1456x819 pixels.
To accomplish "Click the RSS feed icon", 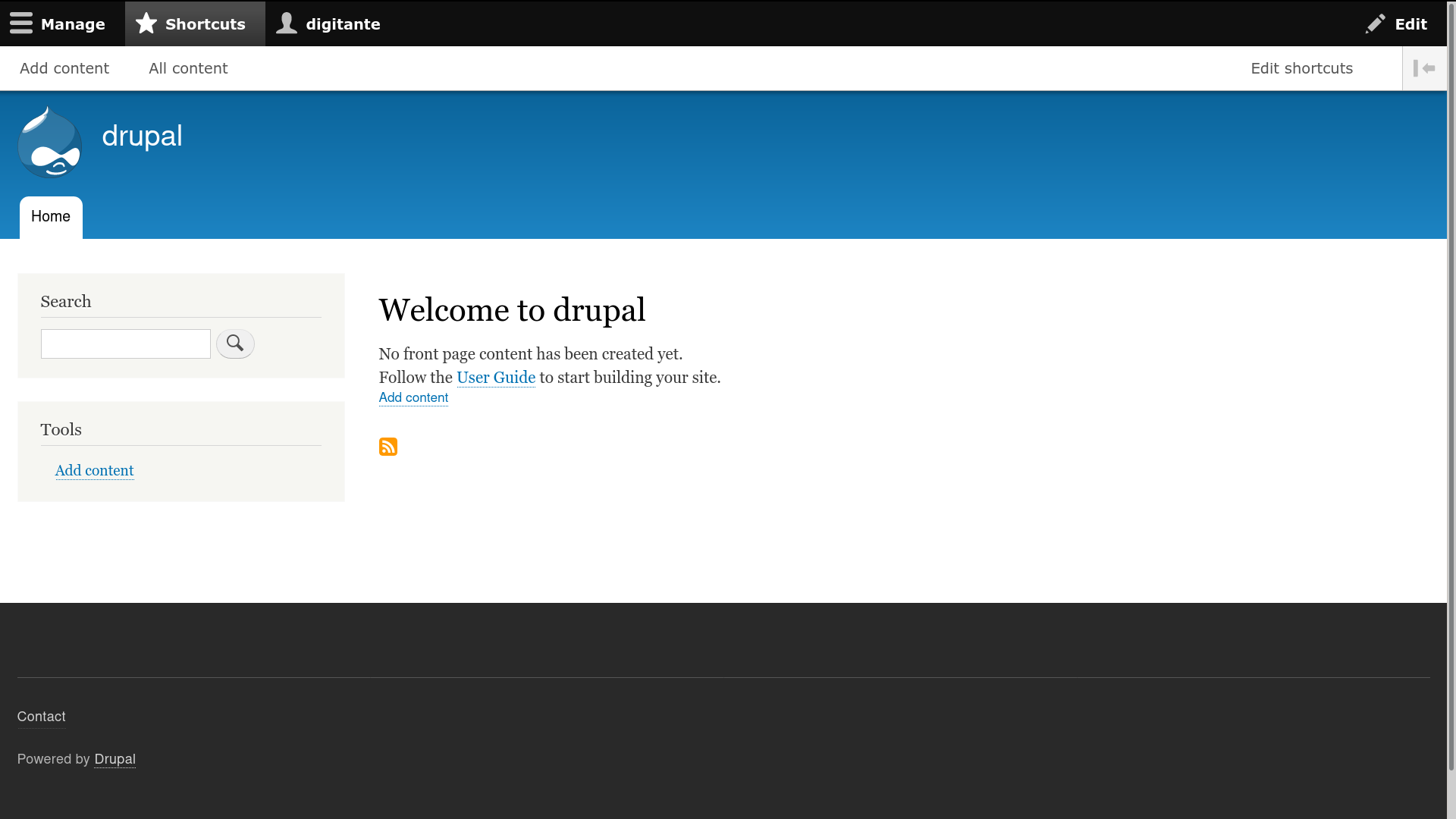I will pos(388,447).
